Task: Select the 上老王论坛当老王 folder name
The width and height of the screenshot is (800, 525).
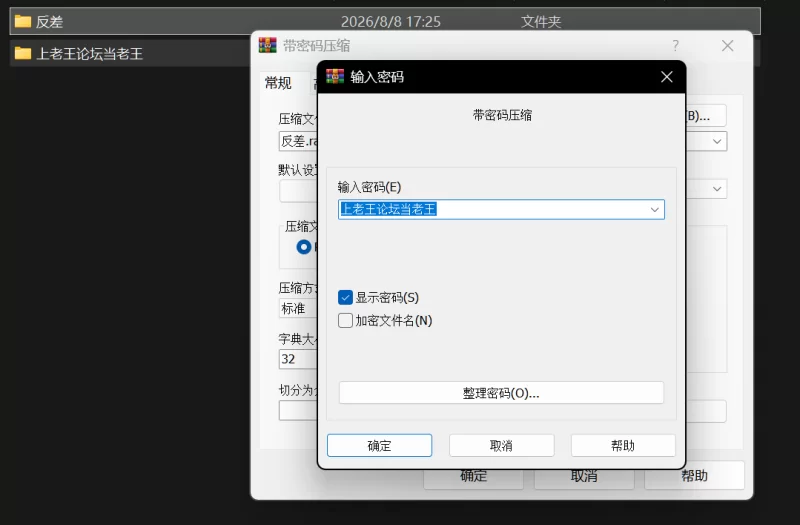Action: [90, 54]
